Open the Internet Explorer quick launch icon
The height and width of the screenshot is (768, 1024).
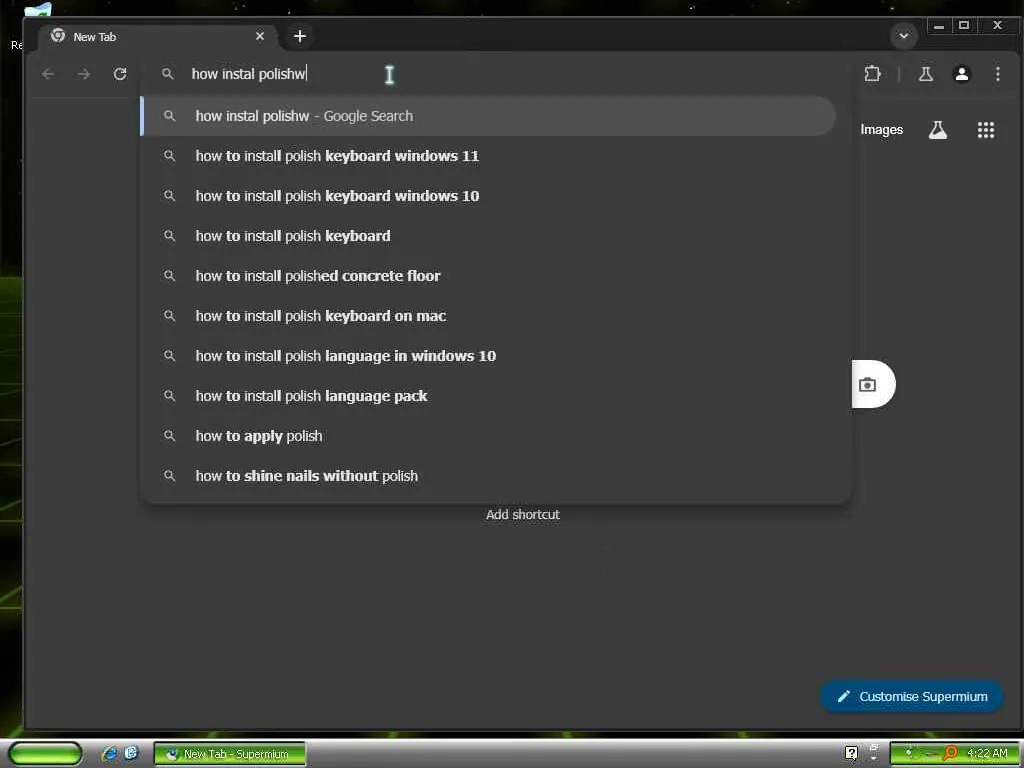pyautogui.click(x=109, y=754)
